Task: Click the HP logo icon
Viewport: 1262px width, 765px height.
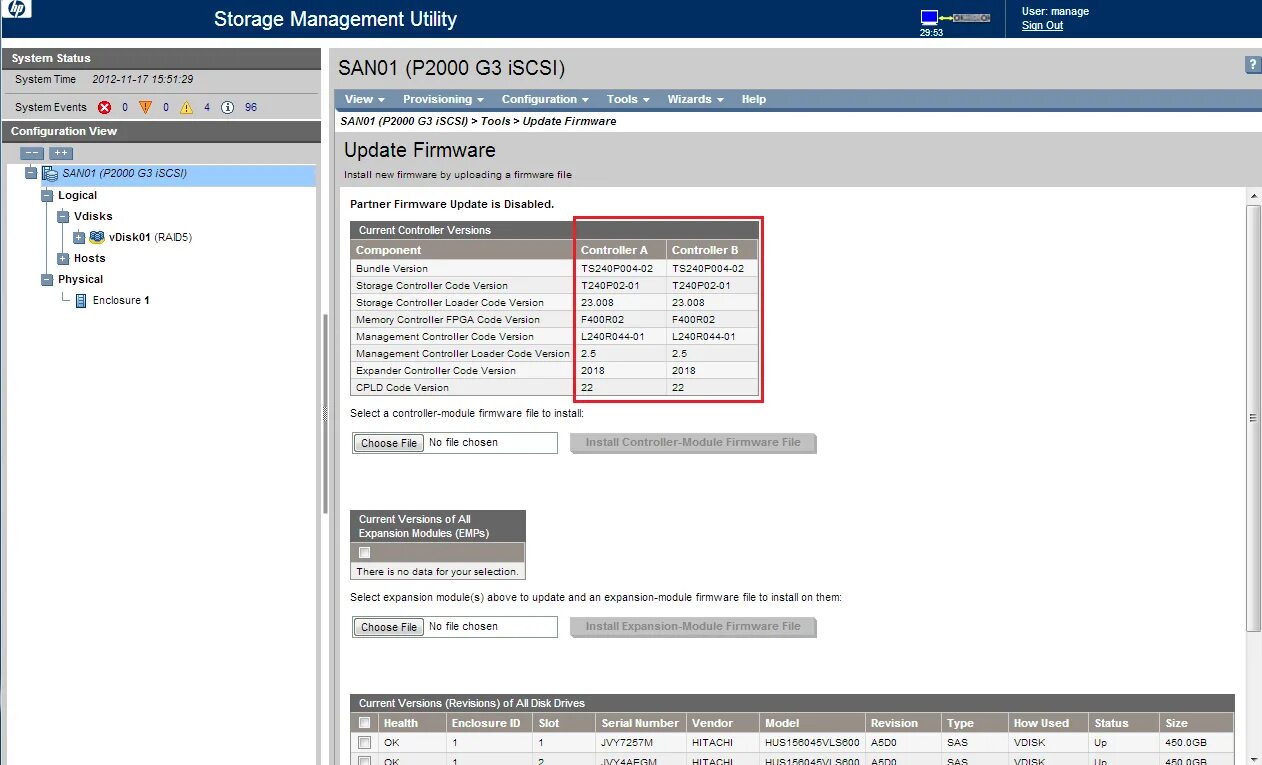Action: [16, 10]
